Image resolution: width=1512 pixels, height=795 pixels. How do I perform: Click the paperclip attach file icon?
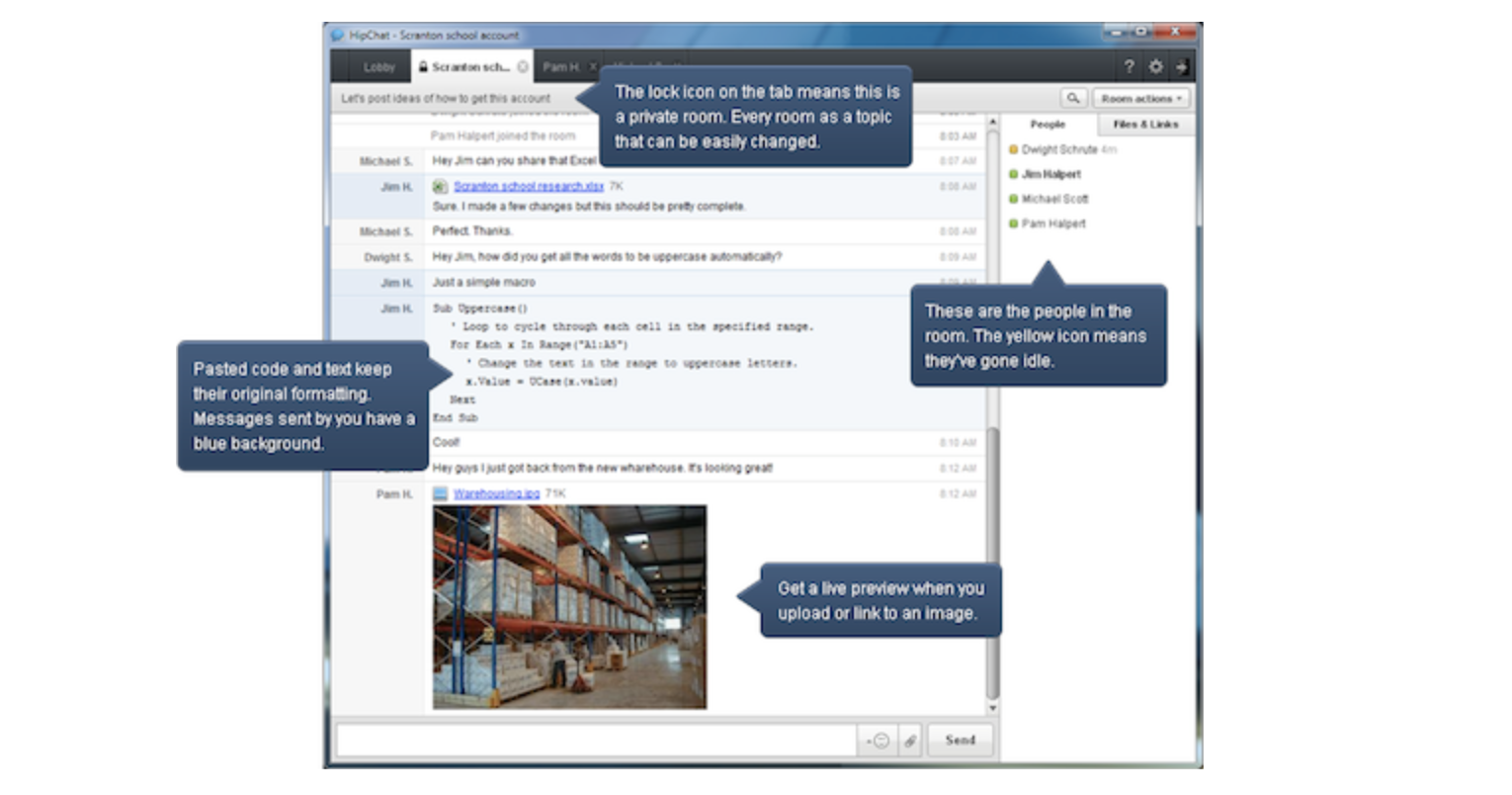(x=910, y=741)
